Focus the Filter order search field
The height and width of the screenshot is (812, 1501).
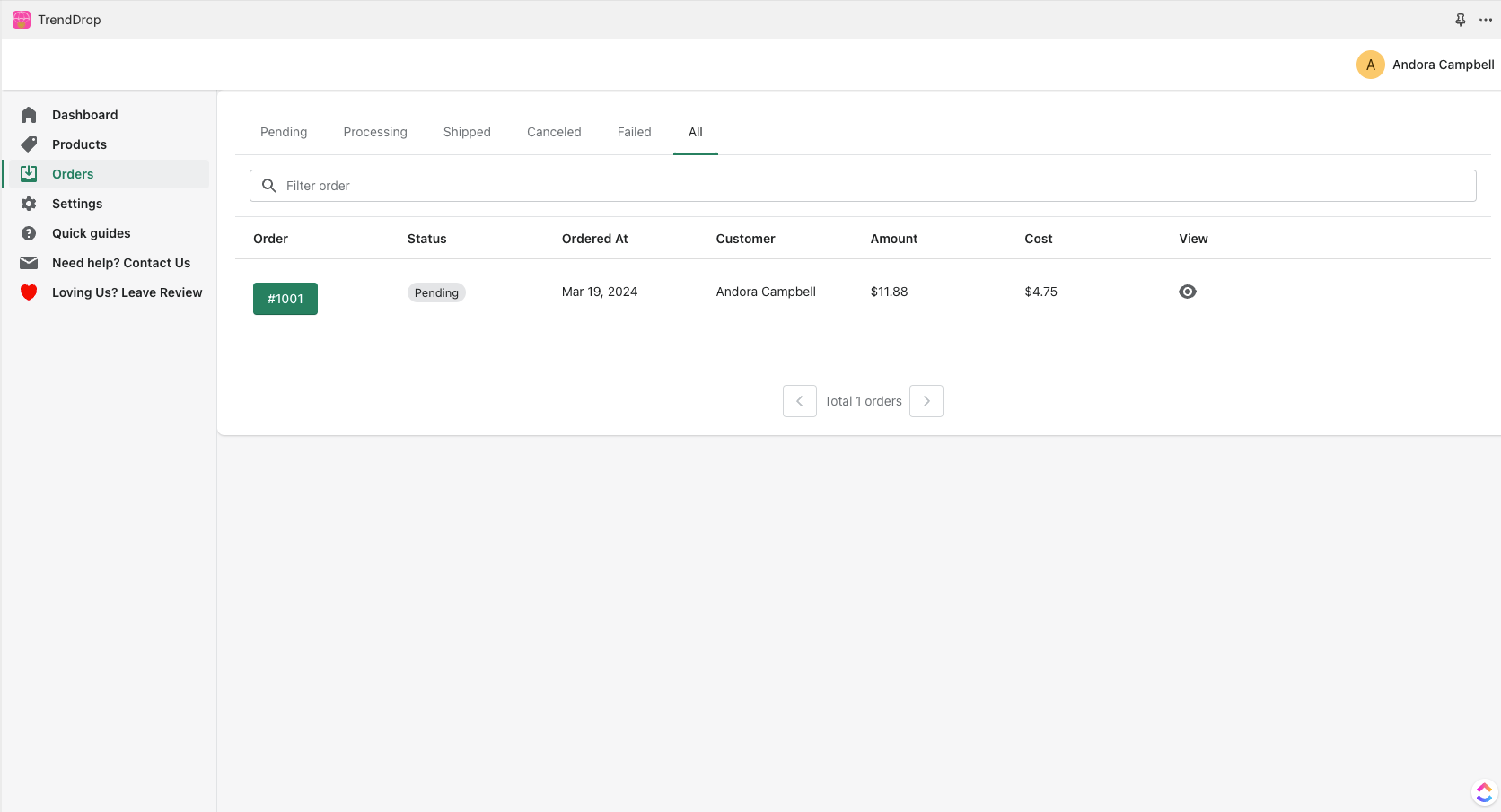863,186
